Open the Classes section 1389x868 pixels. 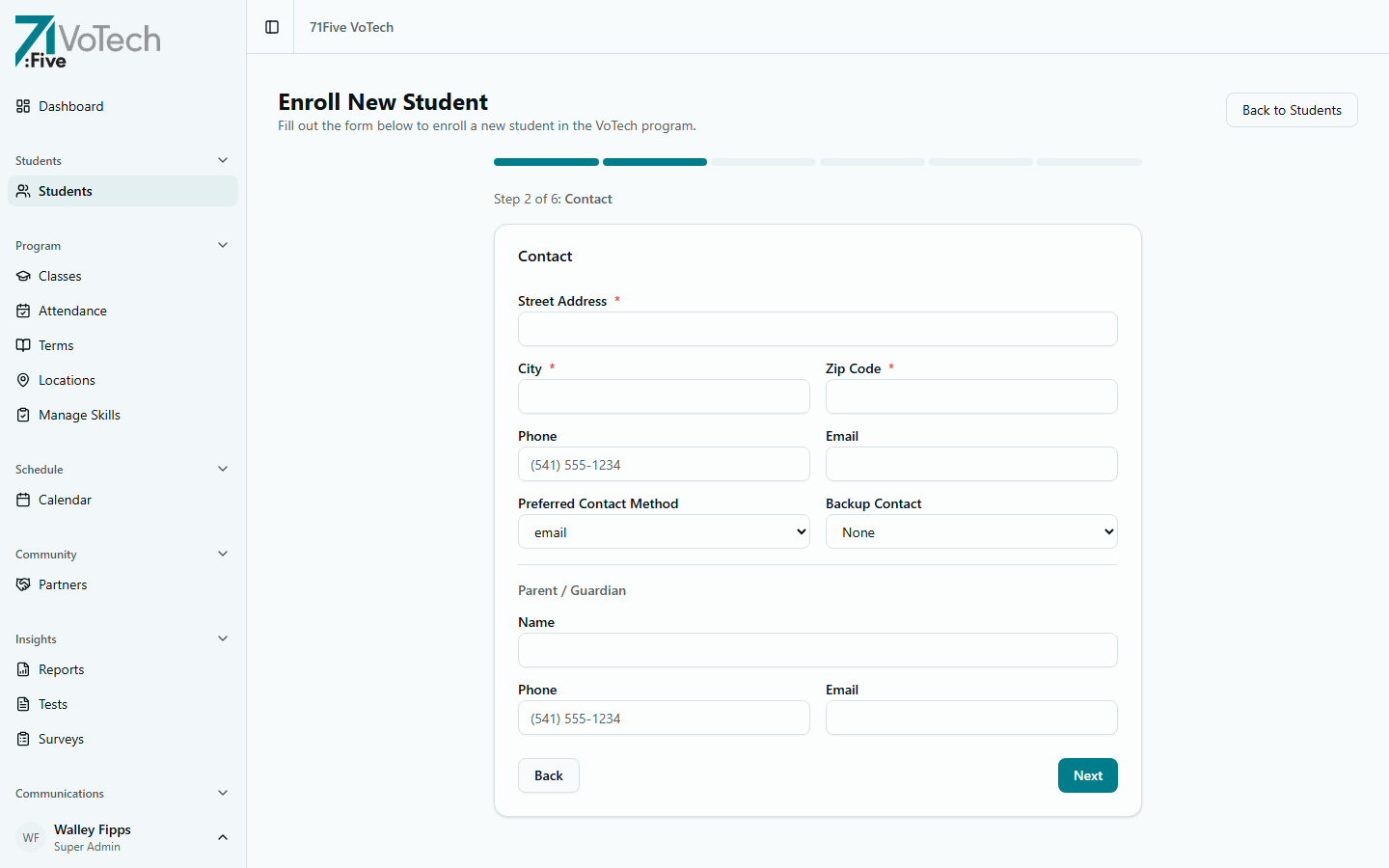pyautogui.click(x=60, y=276)
